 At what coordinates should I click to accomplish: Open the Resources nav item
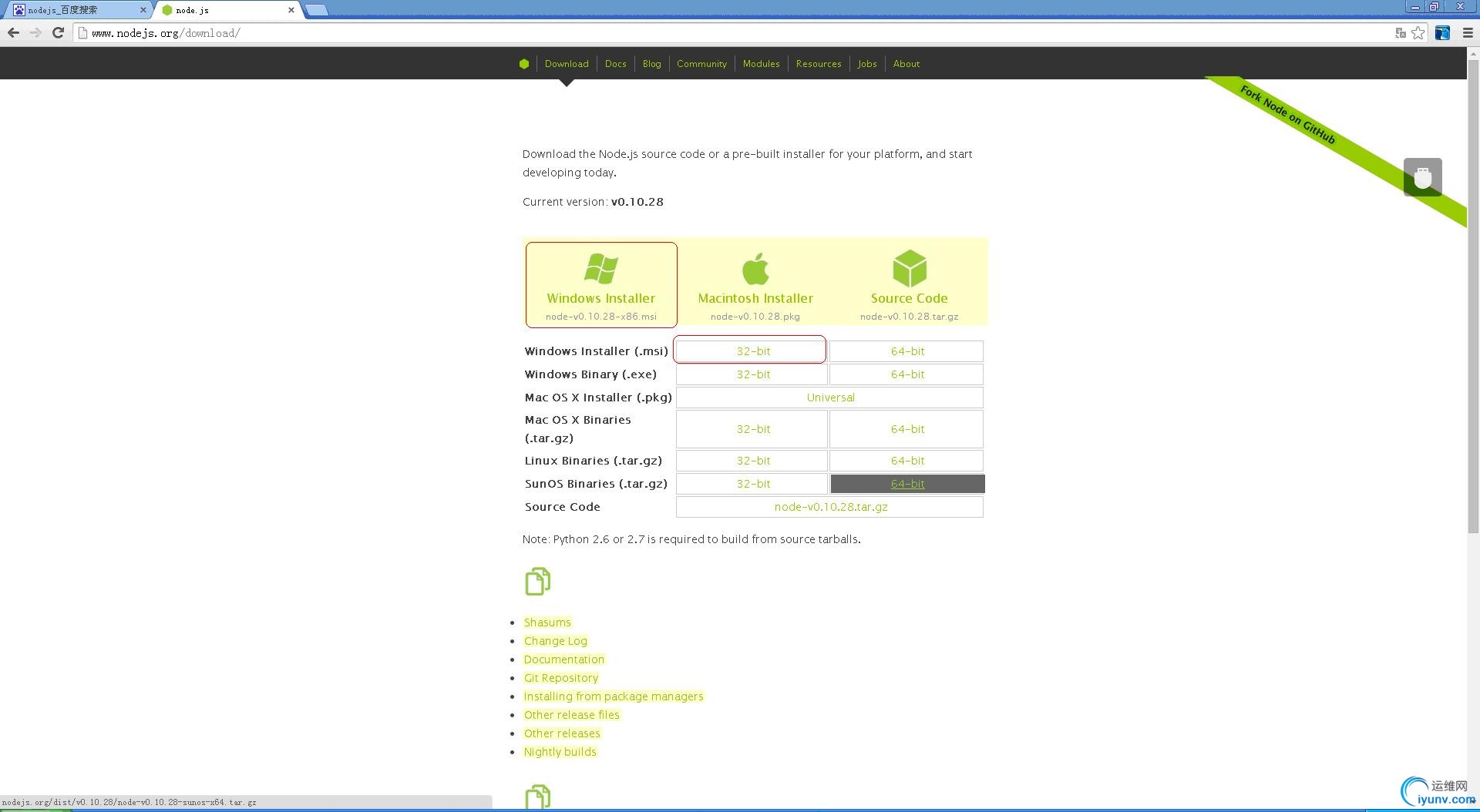pos(819,64)
